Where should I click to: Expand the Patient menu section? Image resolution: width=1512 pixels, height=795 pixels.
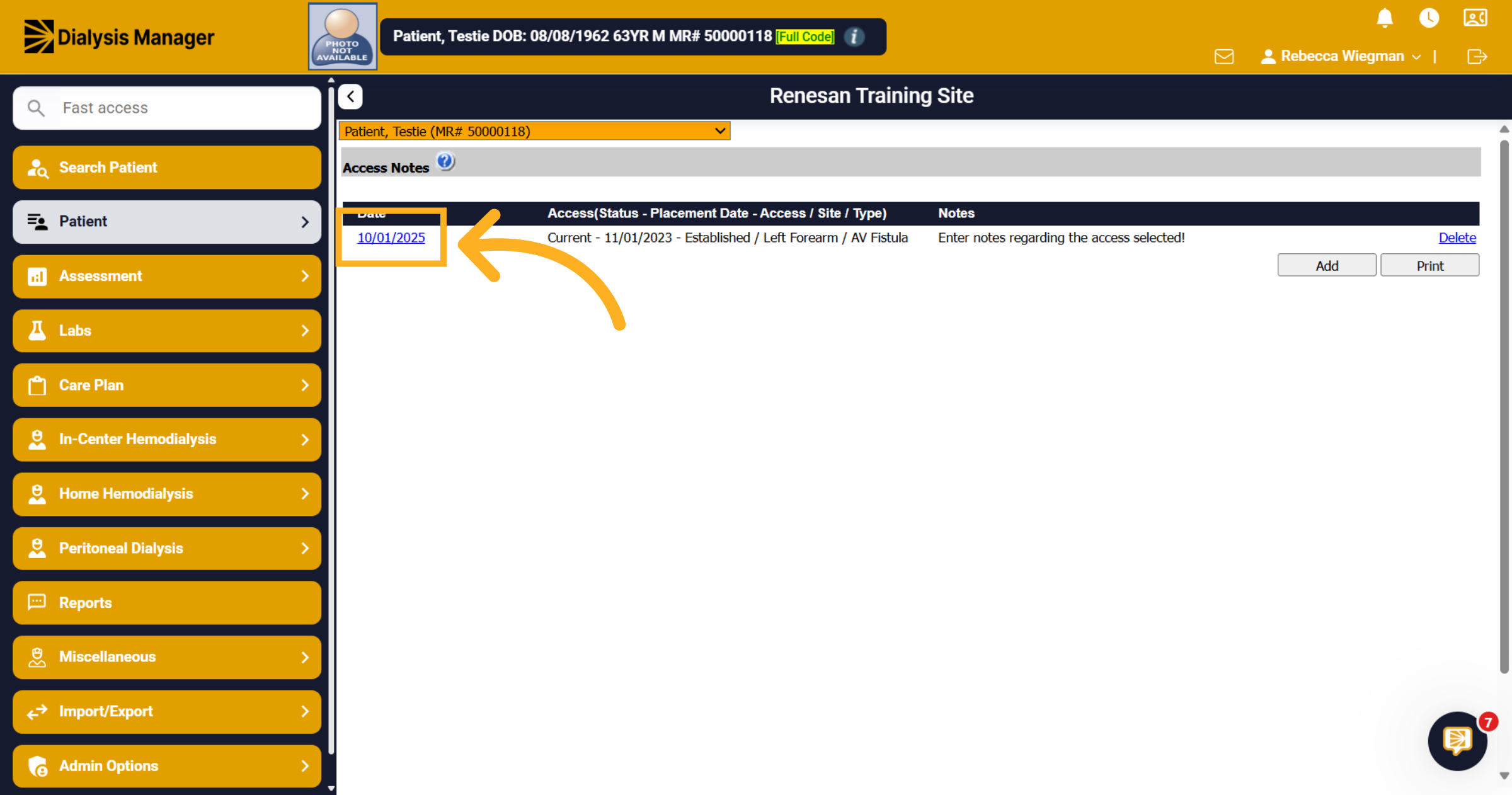pos(167,222)
